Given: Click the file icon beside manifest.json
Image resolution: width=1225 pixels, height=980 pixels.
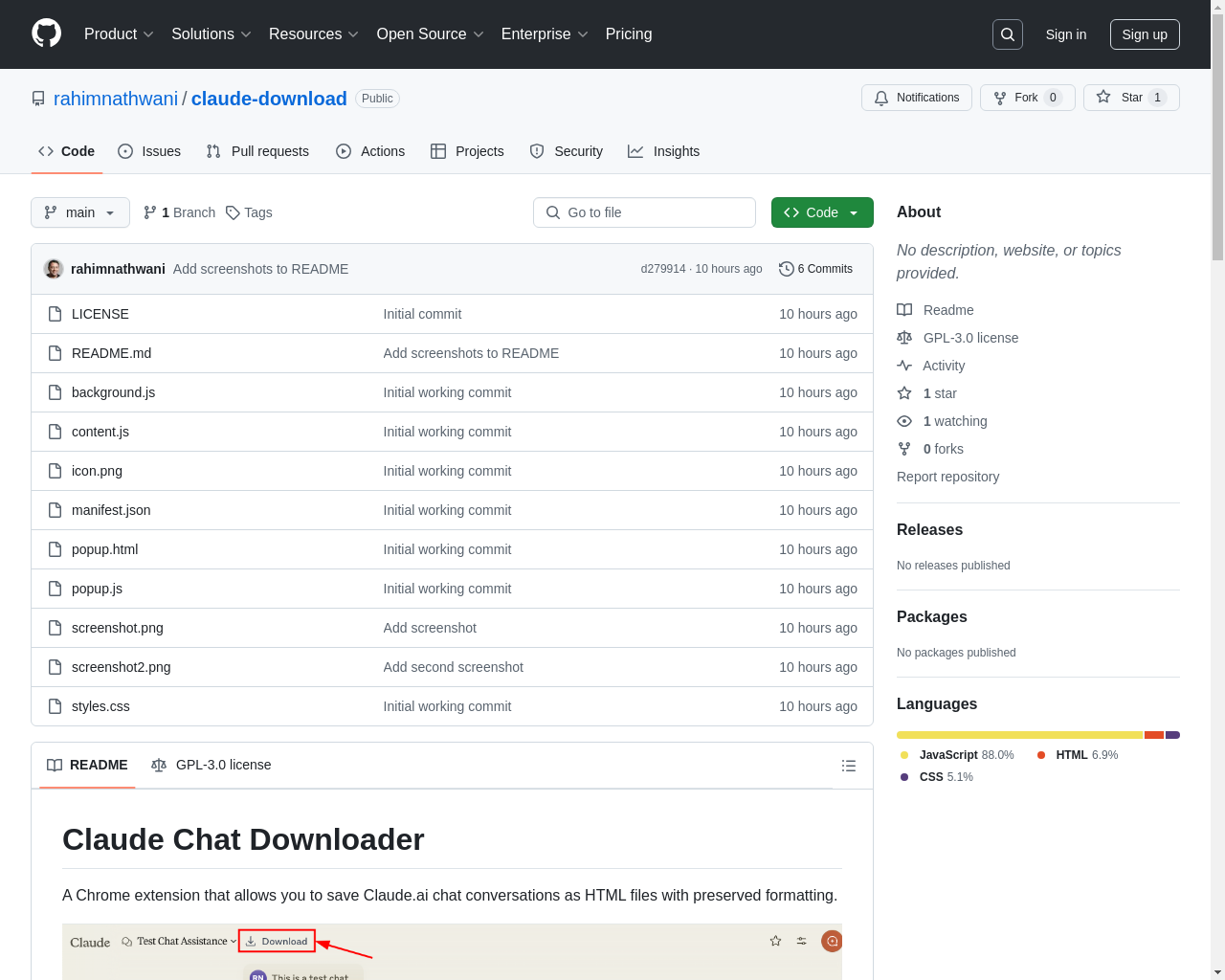Looking at the screenshot, I should (x=56, y=510).
